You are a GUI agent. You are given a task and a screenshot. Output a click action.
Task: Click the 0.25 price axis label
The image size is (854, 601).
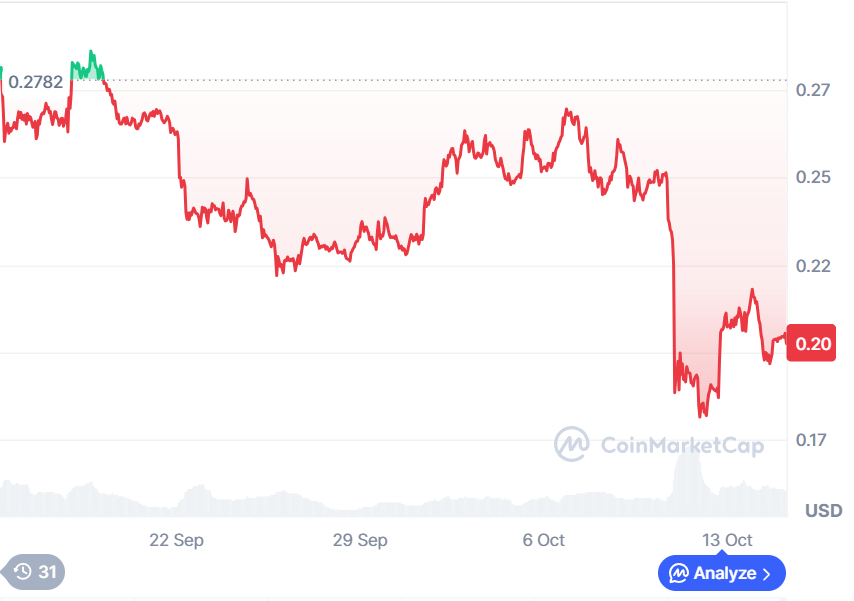click(813, 178)
